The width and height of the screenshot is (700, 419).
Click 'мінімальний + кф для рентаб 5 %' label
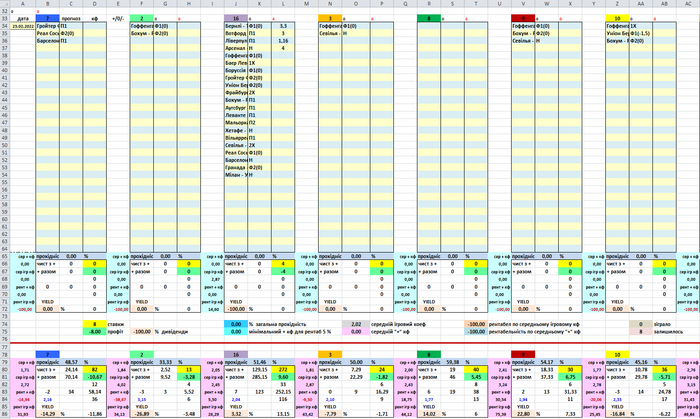[290, 332]
